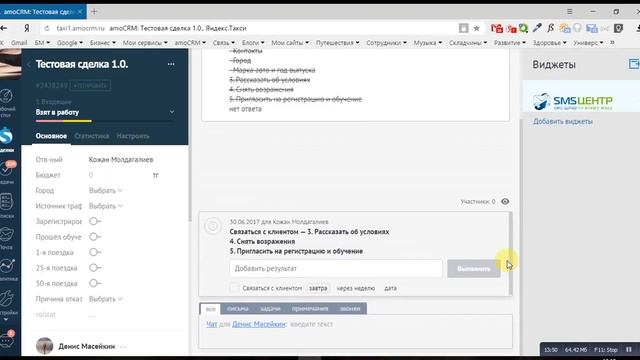Open the БМ bookmarks folder dropdown
Image resolution: width=640 pixels, height=360 pixels.
(42, 42)
